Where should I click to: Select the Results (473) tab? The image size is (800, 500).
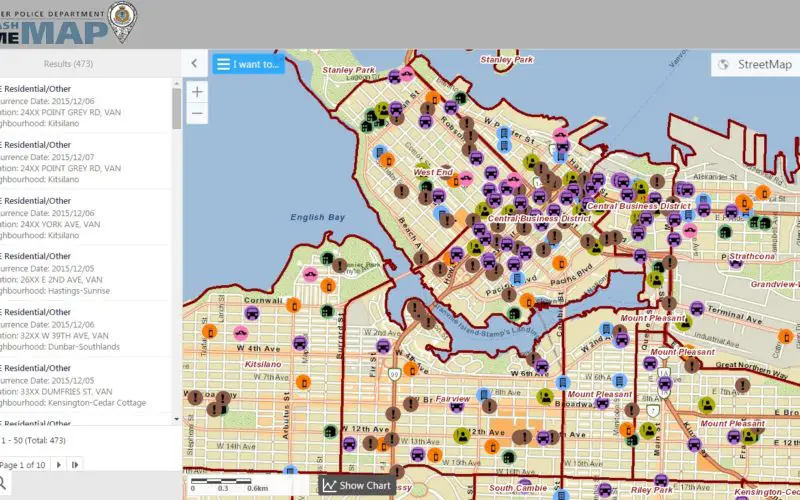click(x=68, y=64)
